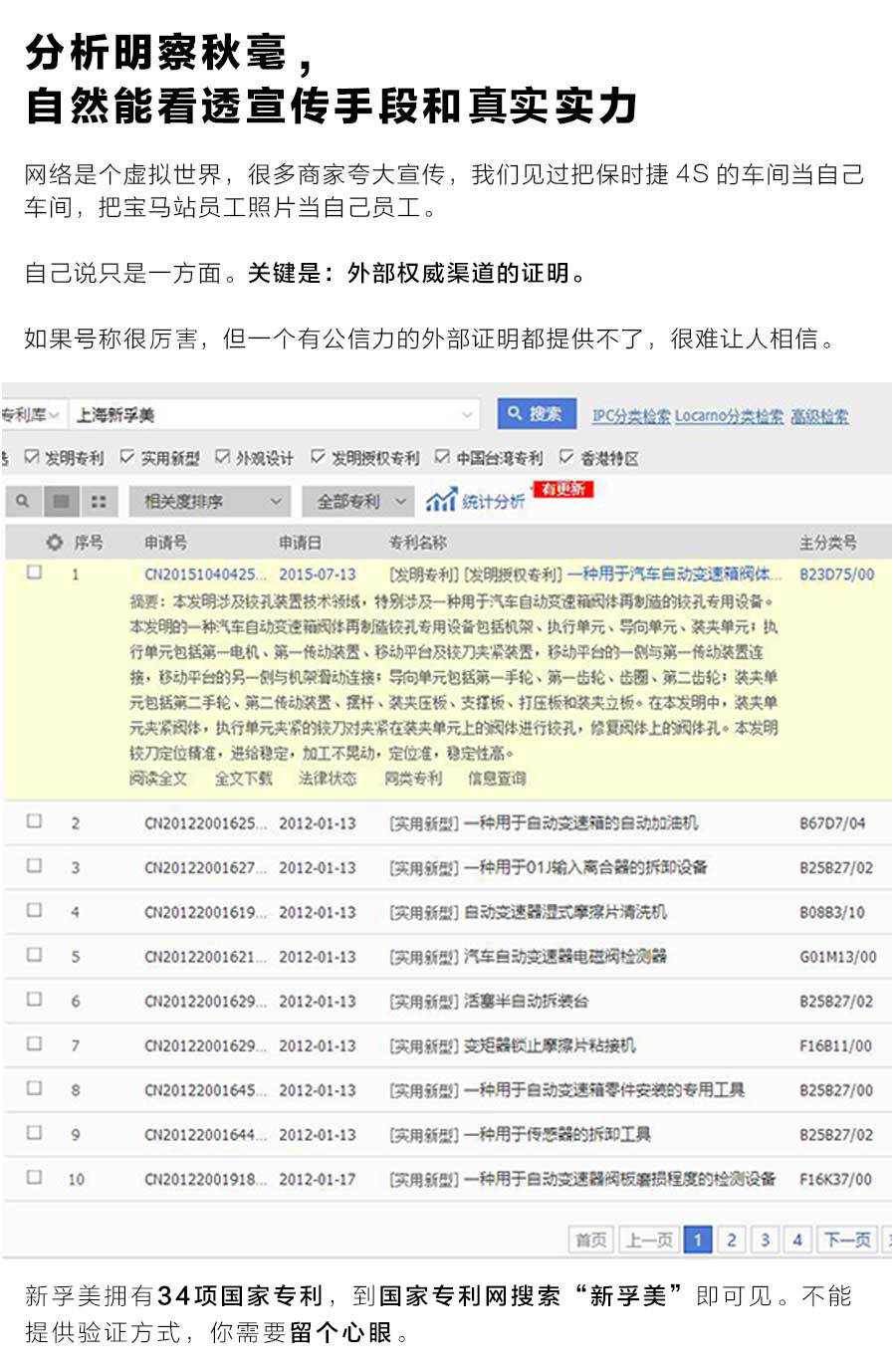
Task: Toggle 发明专利 checkbox
Action: coord(32,457)
